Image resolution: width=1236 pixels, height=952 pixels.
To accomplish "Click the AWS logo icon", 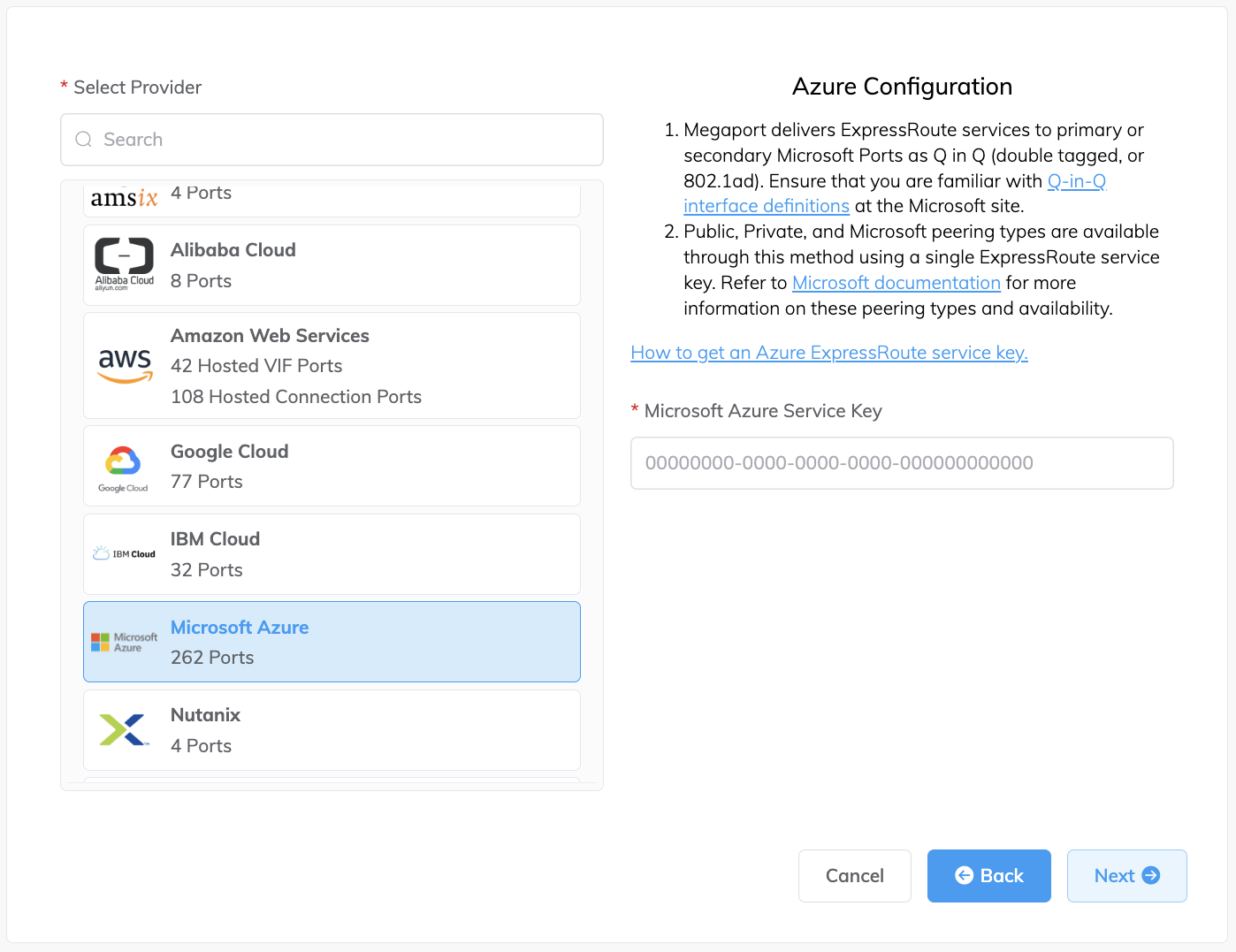I will [x=125, y=364].
